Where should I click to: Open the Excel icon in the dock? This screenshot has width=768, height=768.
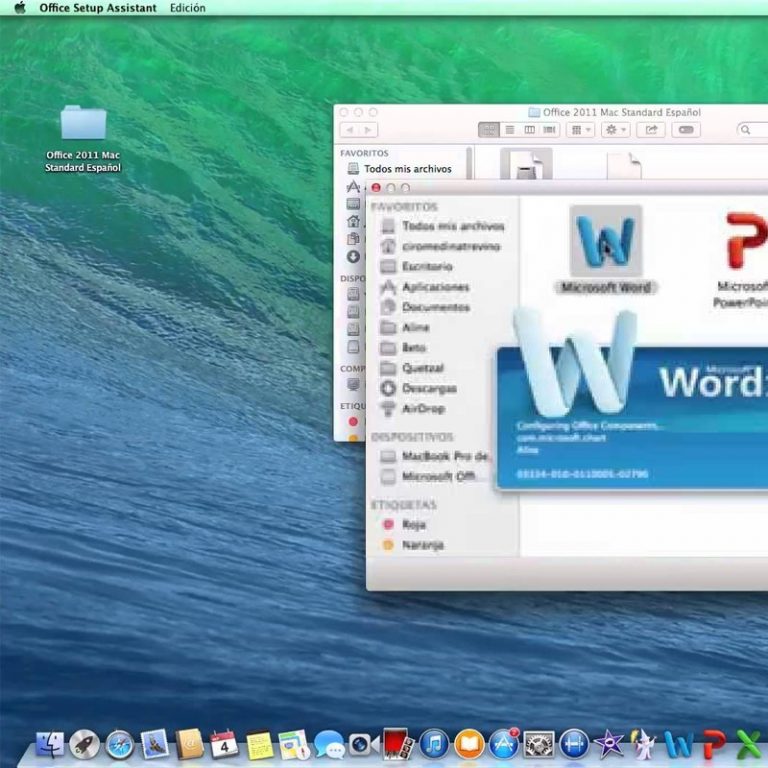748,744
